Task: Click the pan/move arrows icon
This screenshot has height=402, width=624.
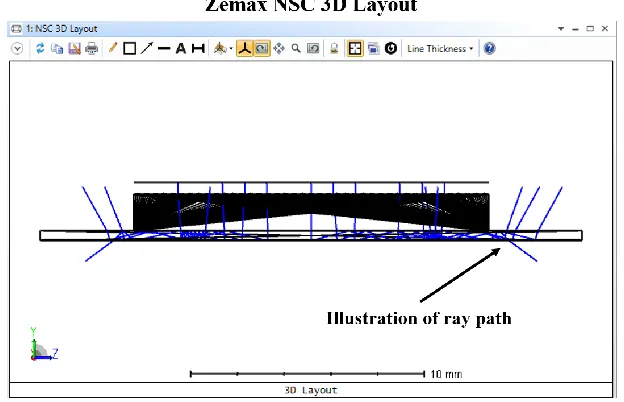Action: 279,49
